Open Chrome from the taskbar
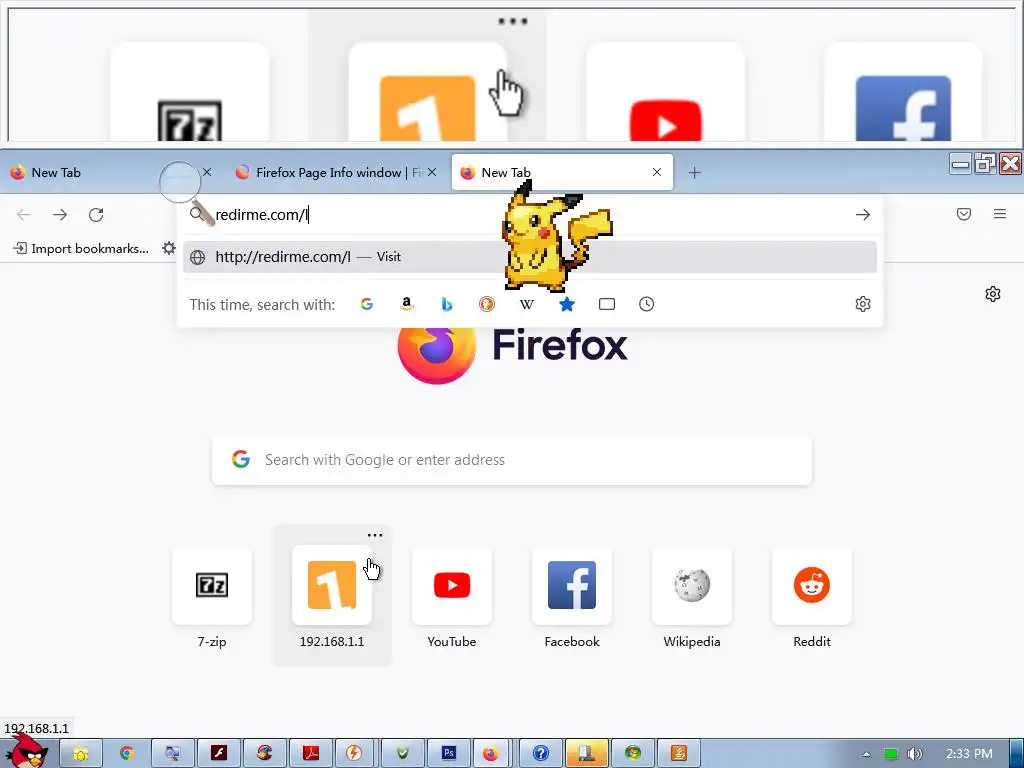Viewport: 1024px width, 768px height. click(126, 753)
